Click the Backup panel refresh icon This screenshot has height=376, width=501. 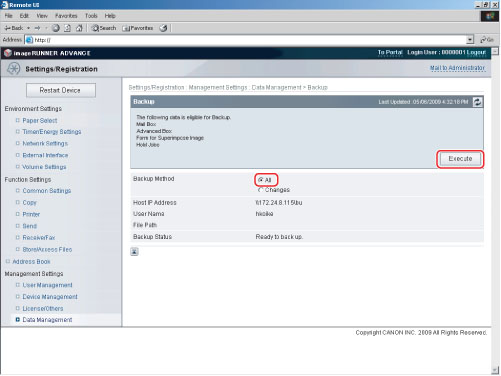point(477,102)
